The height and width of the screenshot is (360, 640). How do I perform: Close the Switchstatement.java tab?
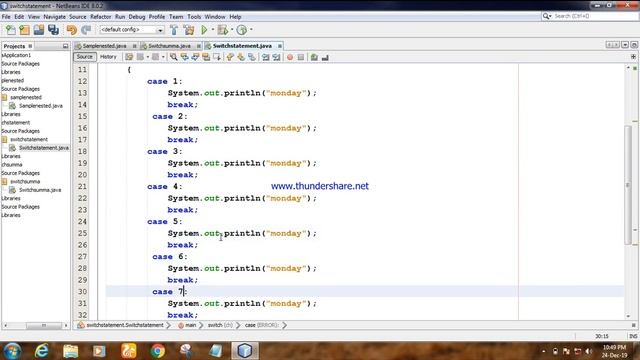280,46
